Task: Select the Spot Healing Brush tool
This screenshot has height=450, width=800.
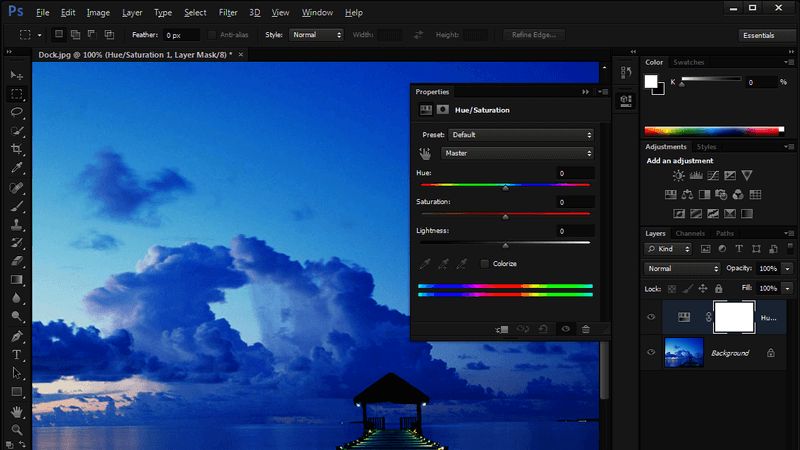Action: point(16,187)
